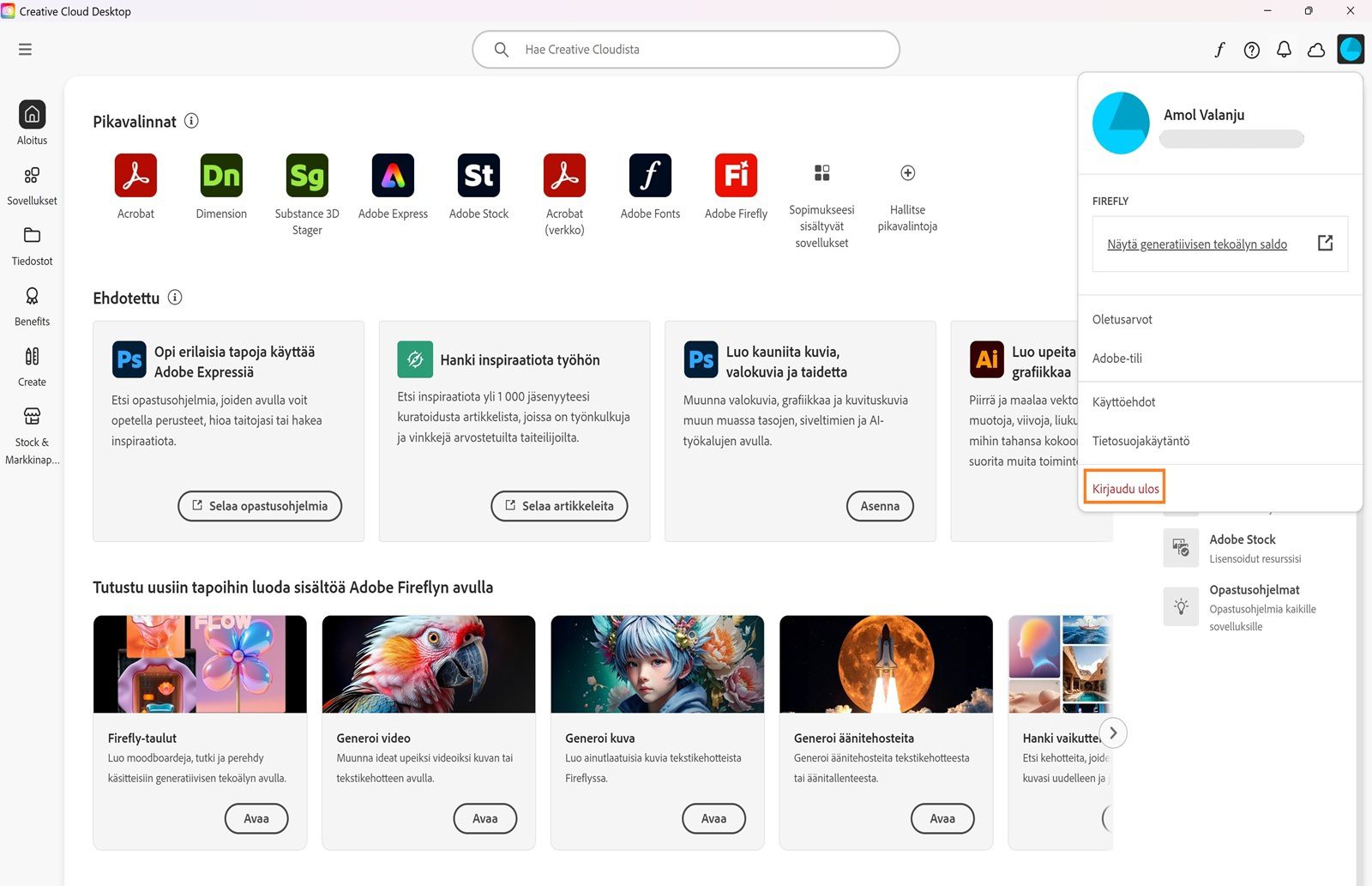Image resolution: width=1372 pixels, height=886 pixels.
Task: Open Aloitus home in sidebar
Action: 32,123
